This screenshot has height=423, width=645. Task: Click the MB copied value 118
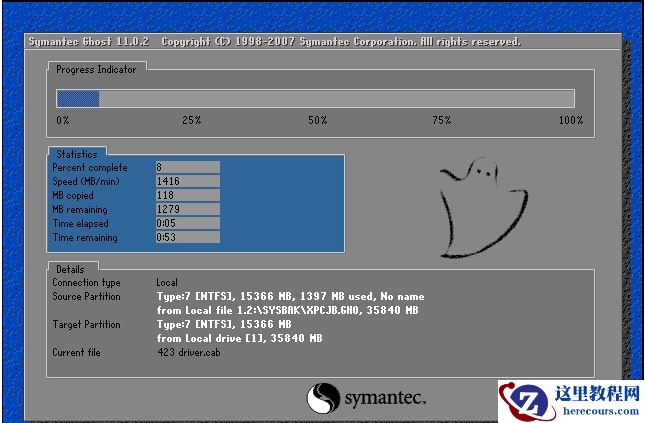point(188,195)
